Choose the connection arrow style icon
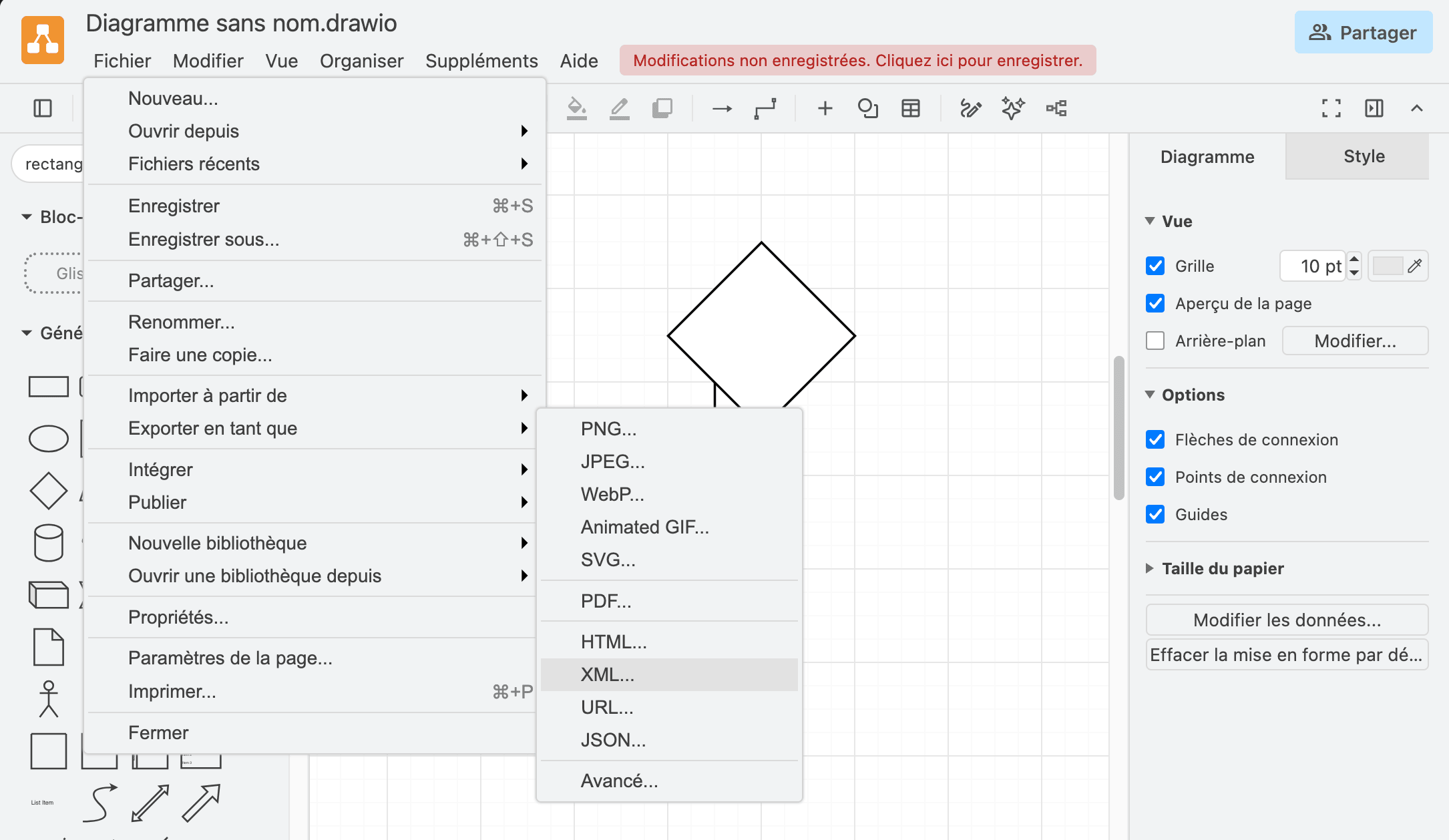 722,108
